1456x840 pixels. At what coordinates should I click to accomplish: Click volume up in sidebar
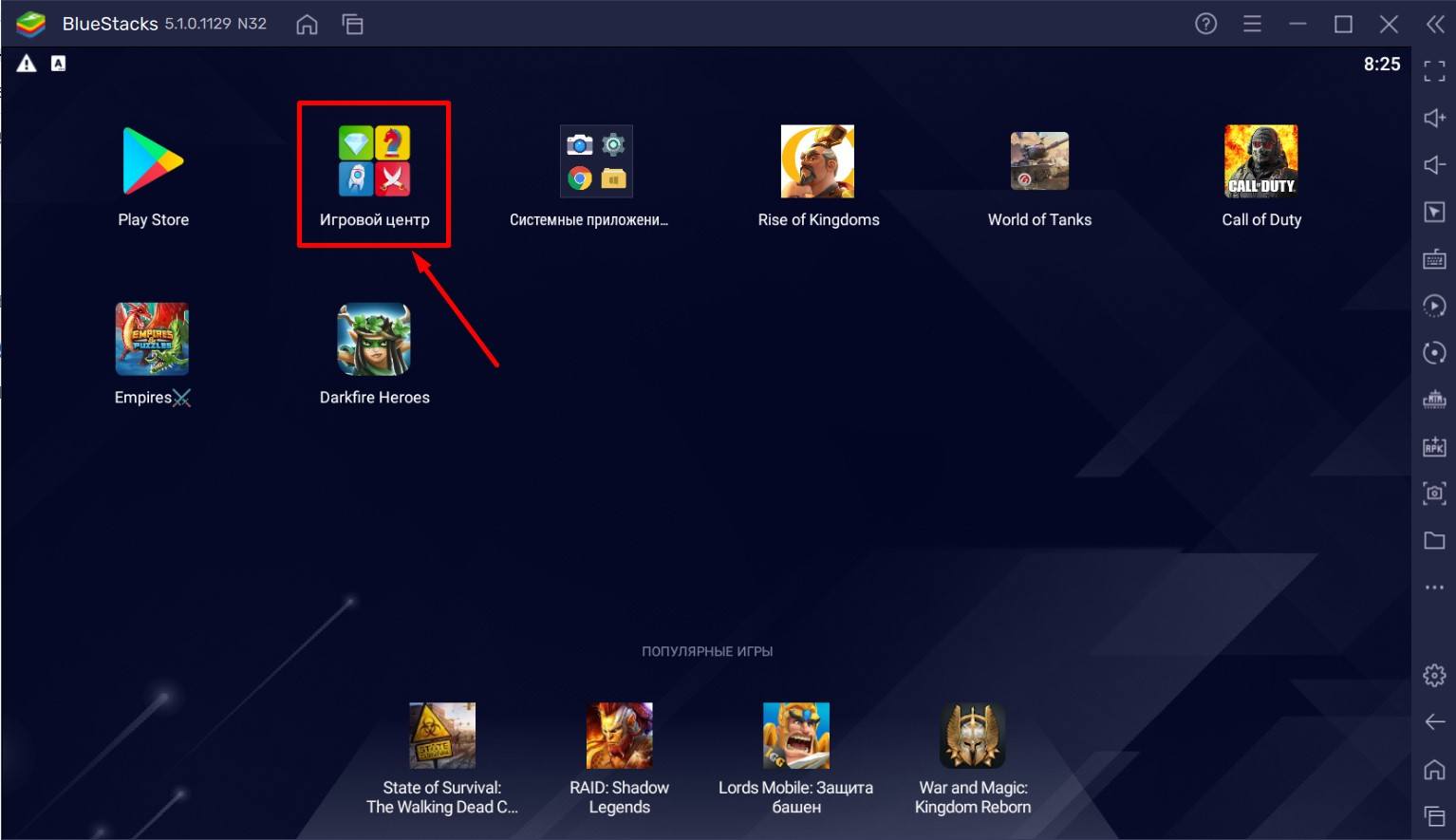[1434, 118]
